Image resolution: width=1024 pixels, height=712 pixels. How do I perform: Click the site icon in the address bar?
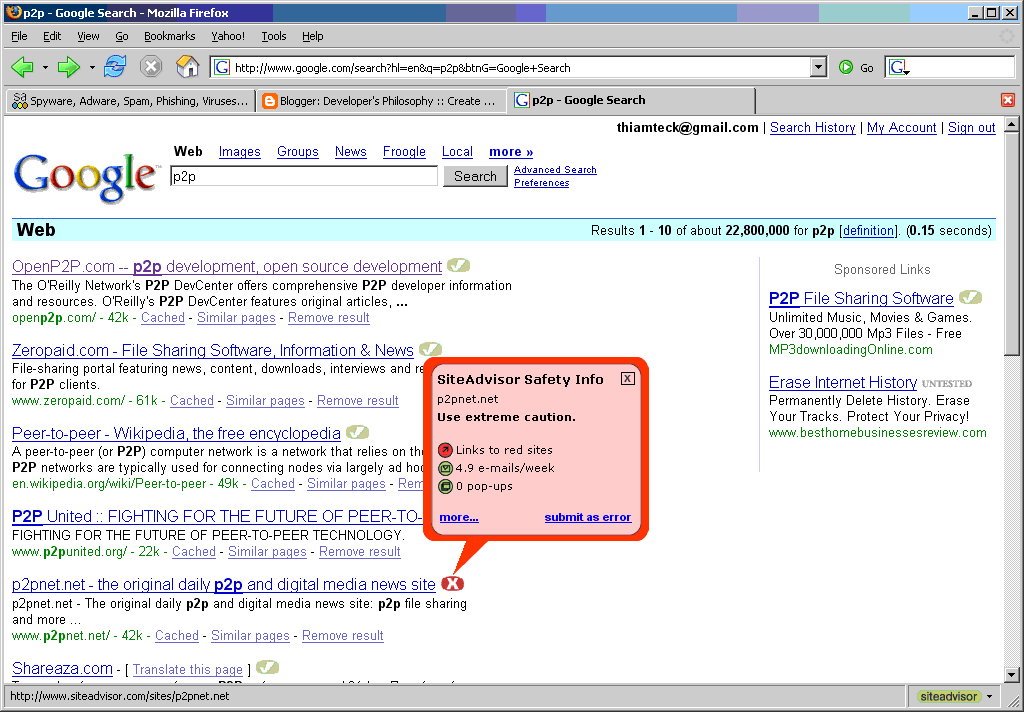click(x=222, y=67)
